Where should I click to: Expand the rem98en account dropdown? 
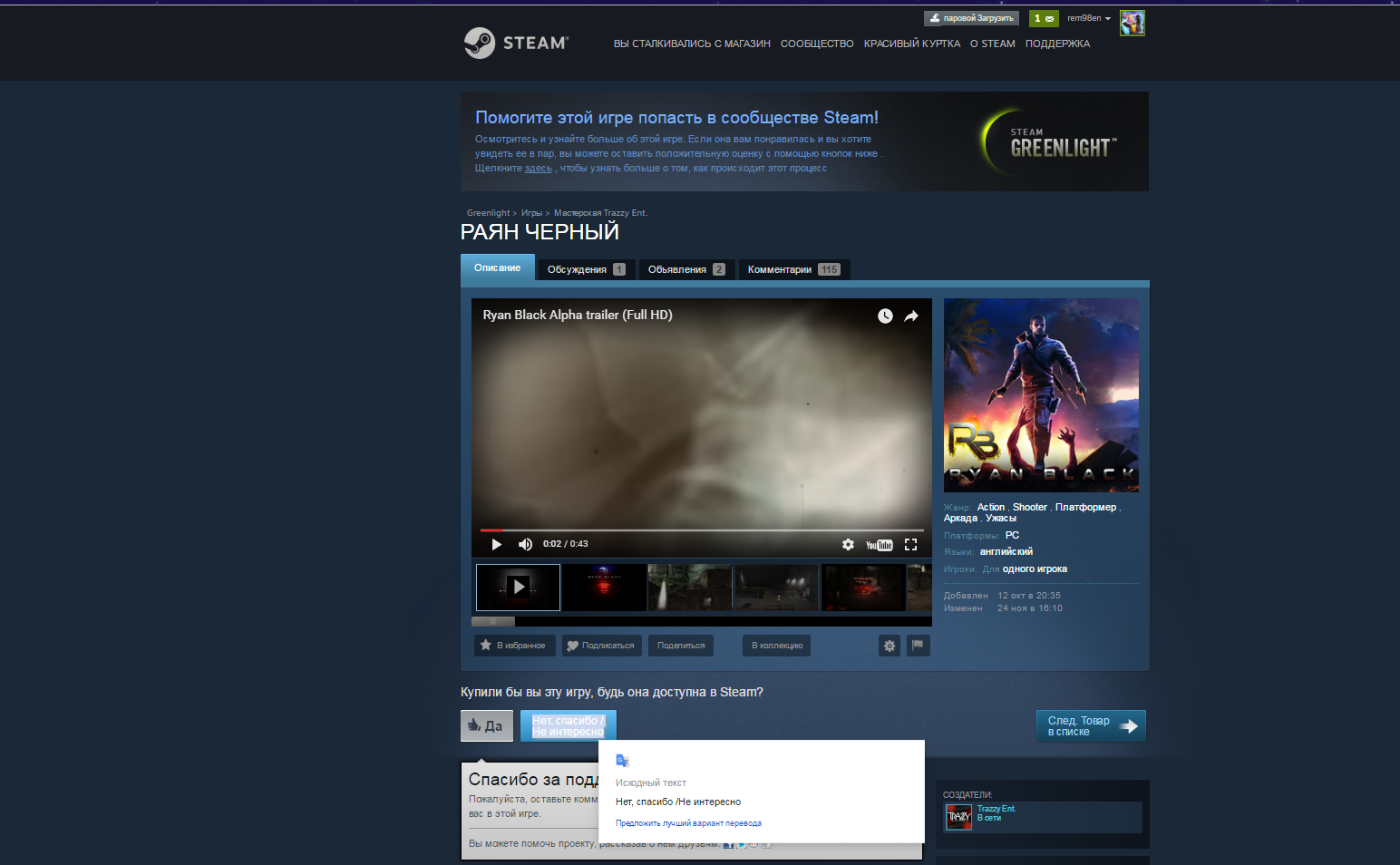(1088, 18)
